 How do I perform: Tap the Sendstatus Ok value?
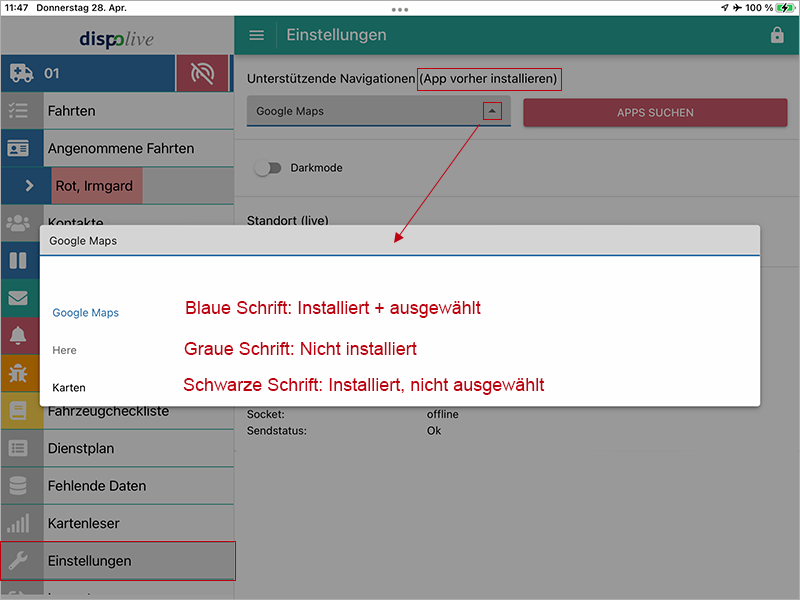[434, 431]
